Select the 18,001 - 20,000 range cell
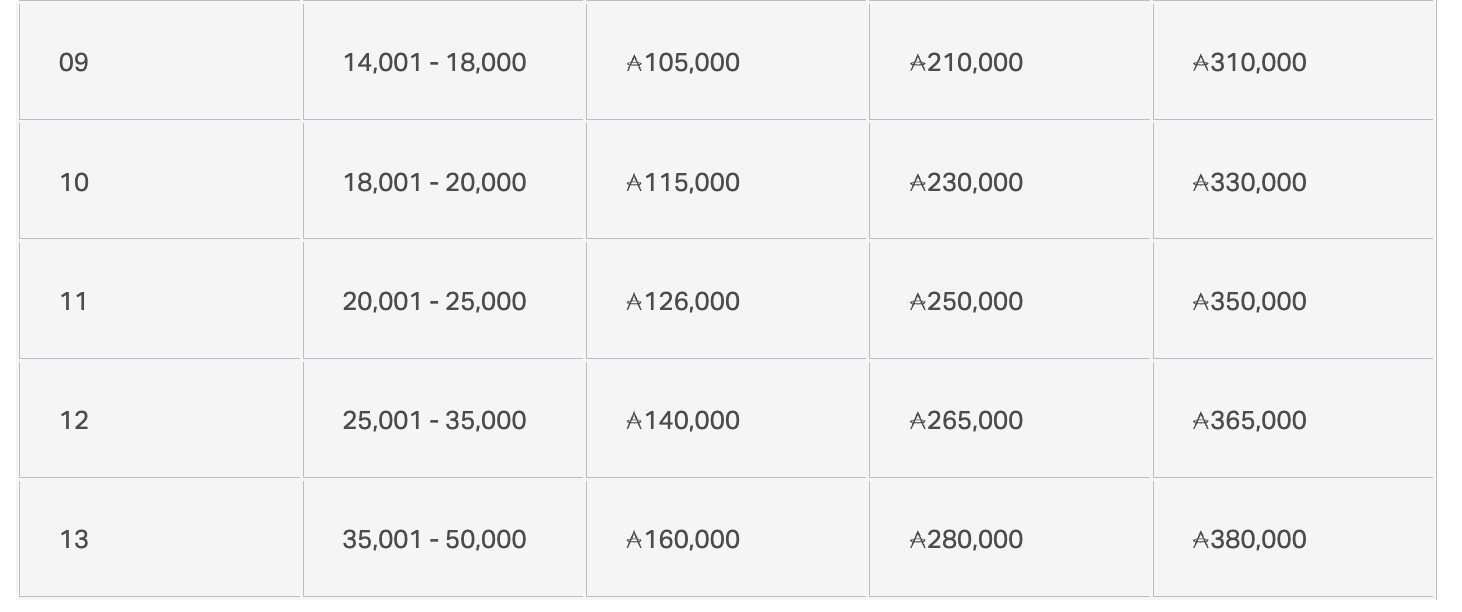1462x612 pixels. tap(434, 182)
